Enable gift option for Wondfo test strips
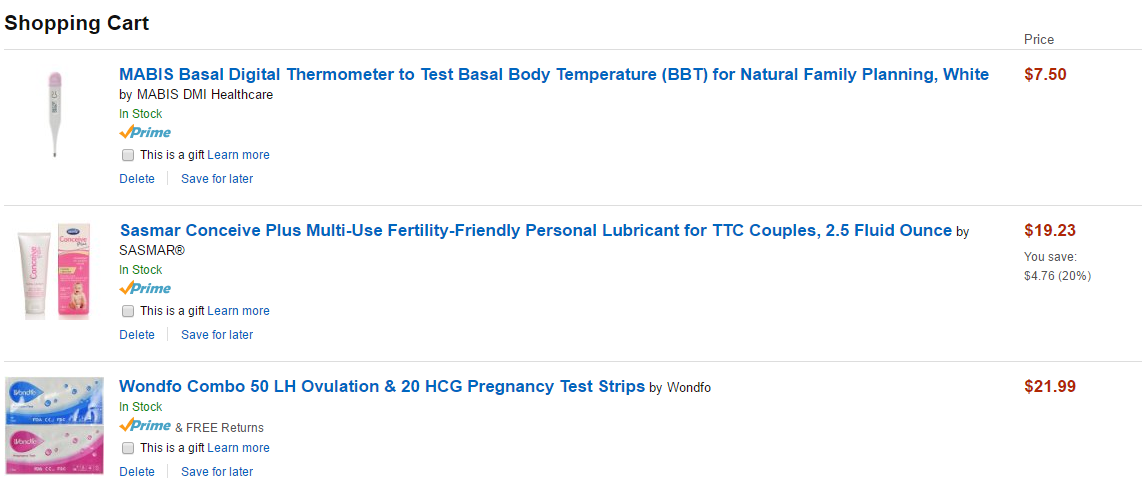1142x493 pixels. [x=128, y=448]
